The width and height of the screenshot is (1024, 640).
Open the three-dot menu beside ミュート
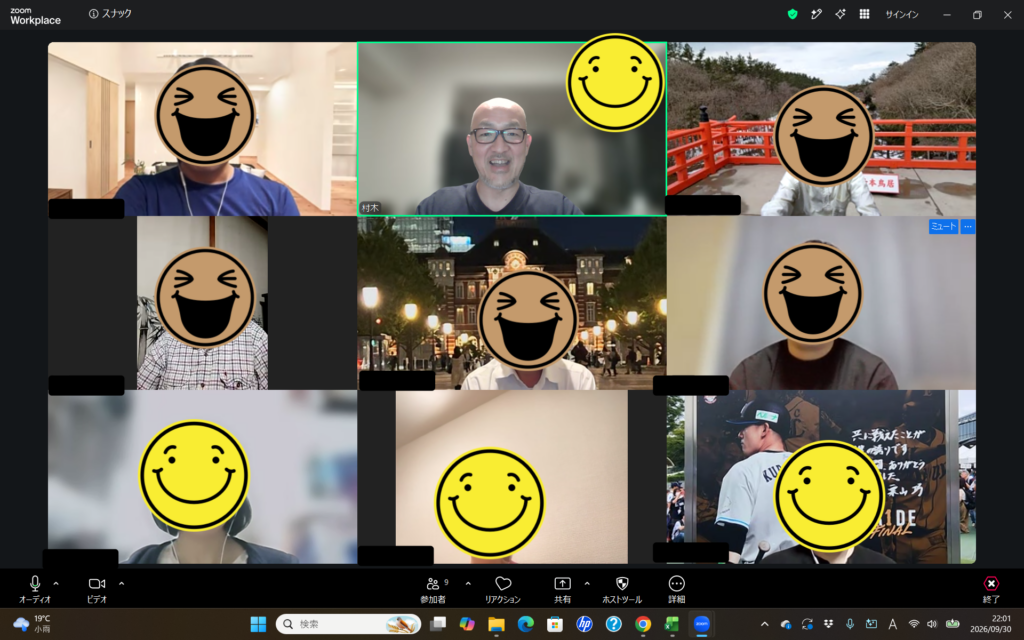968,227
